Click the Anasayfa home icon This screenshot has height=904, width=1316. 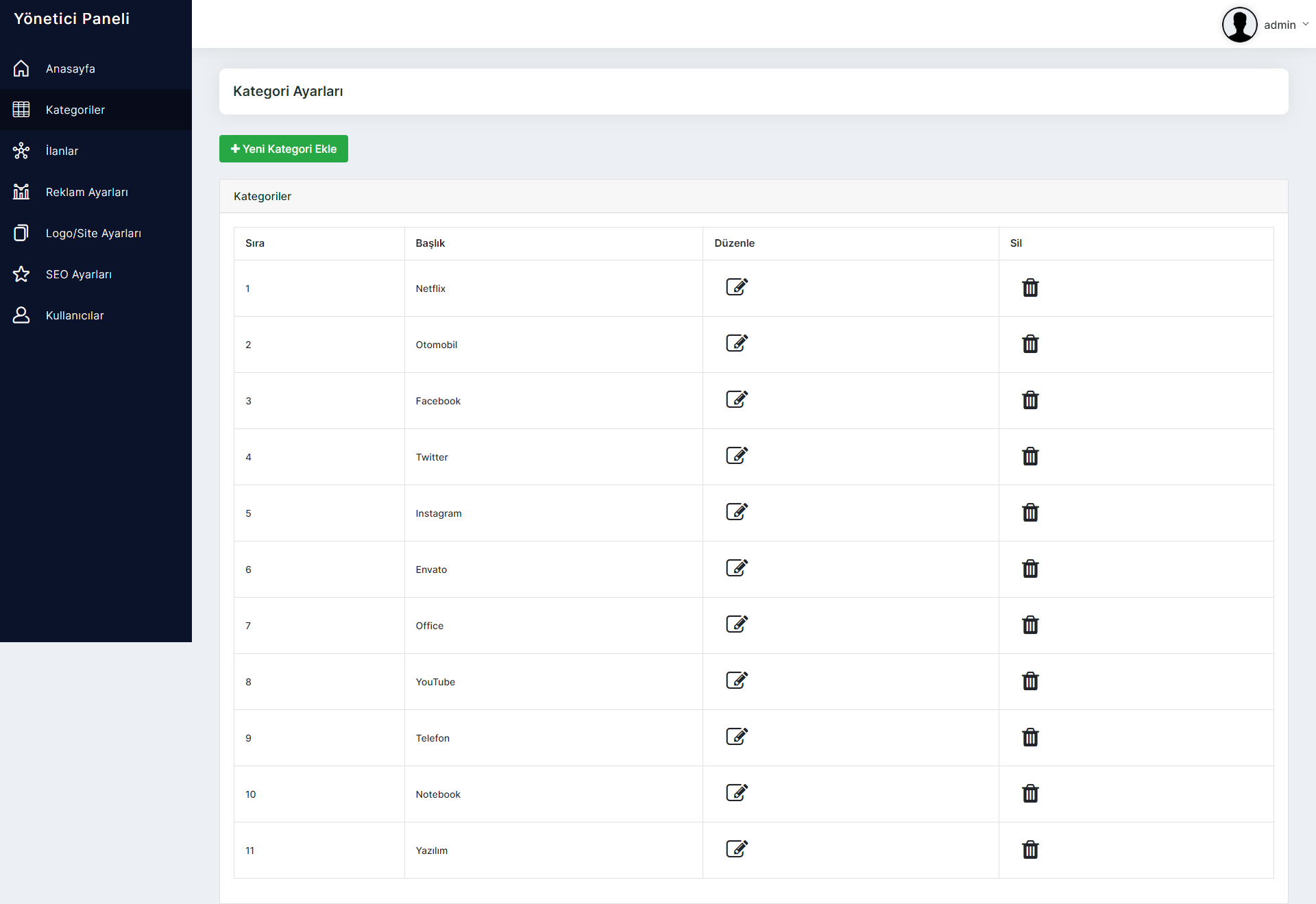(x=21, y=69)
